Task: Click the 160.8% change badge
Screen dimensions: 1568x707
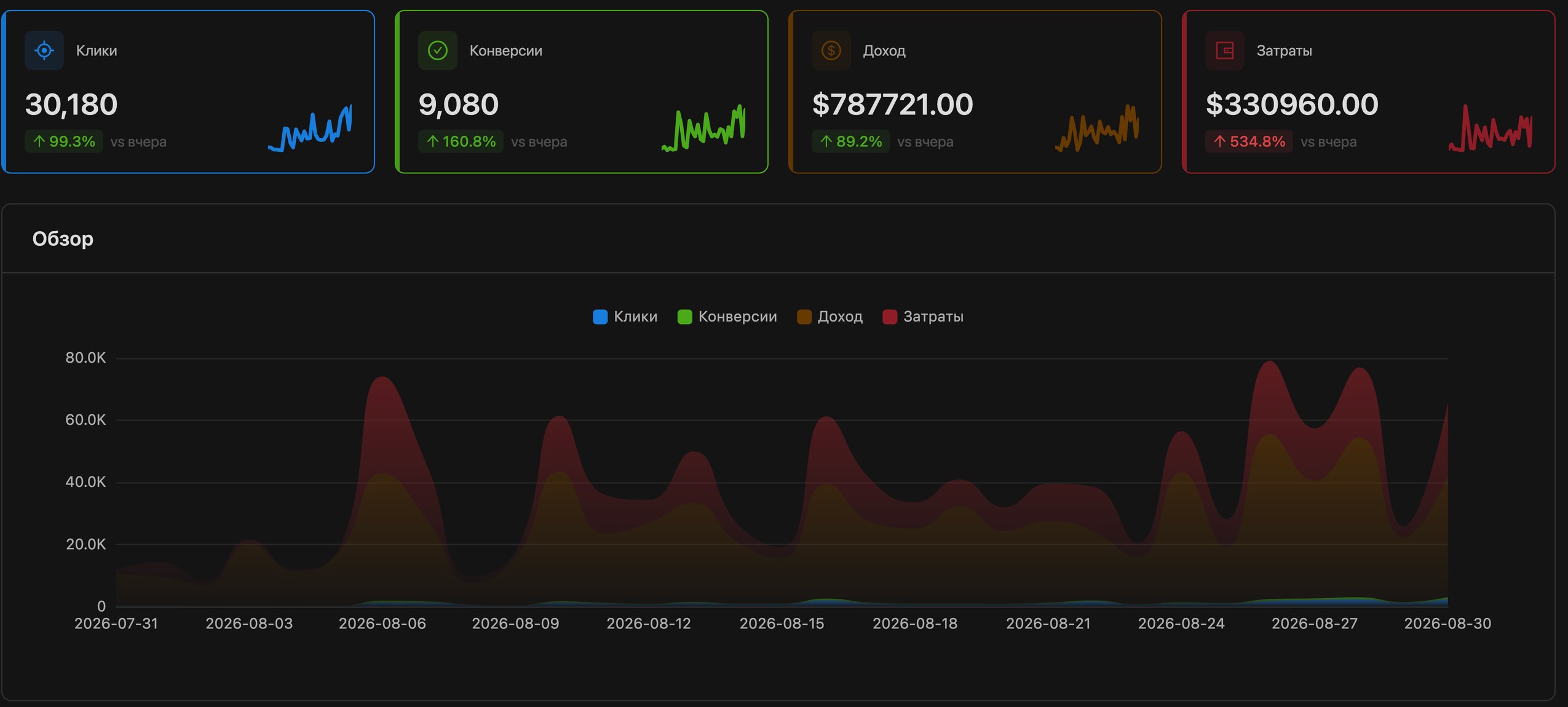Action: click(x=461, y=141)
